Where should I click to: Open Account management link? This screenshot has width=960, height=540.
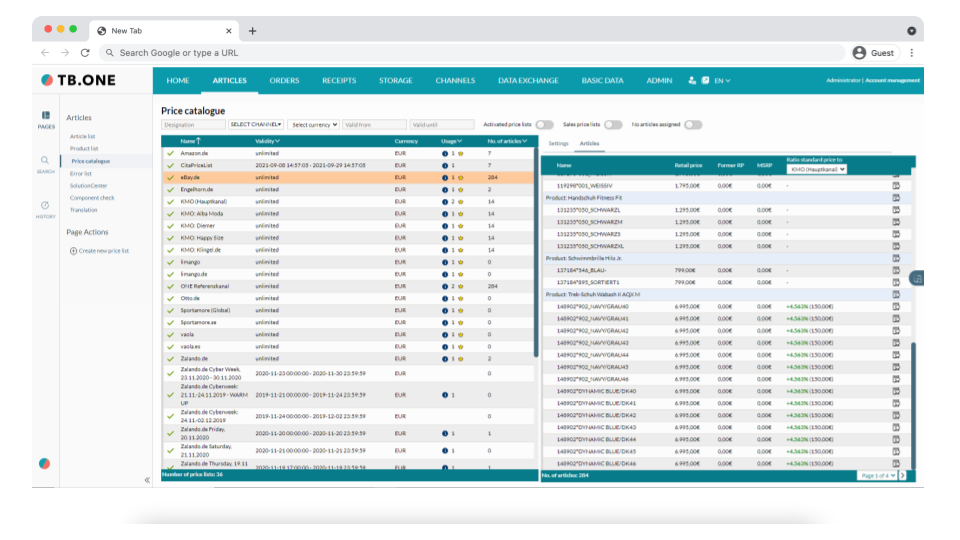892,80
